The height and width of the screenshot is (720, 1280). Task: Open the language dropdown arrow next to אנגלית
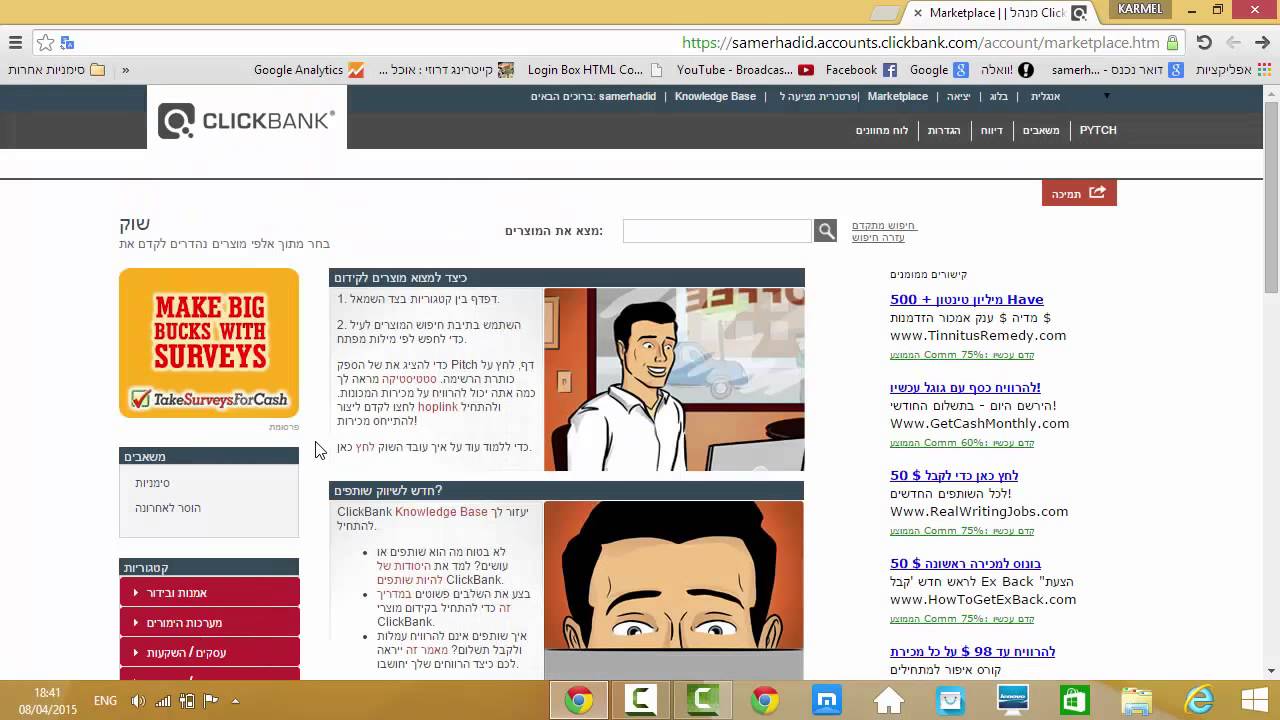1106,96
